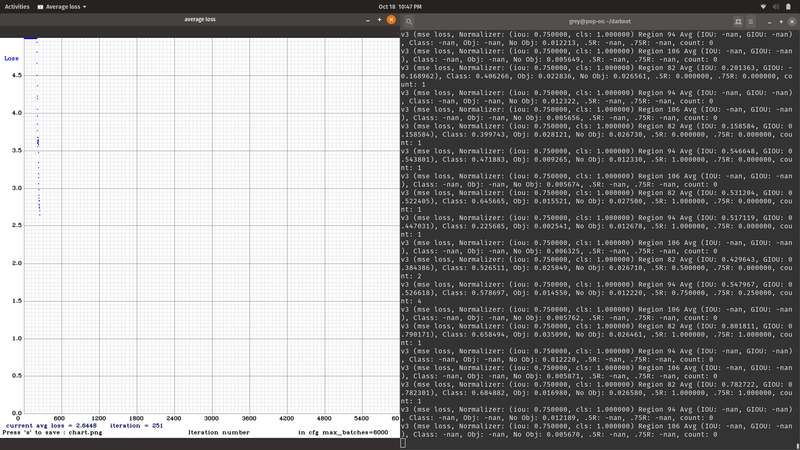
Task: Open the terminal search magnifier icon
Action: click(x=409, y=20)
